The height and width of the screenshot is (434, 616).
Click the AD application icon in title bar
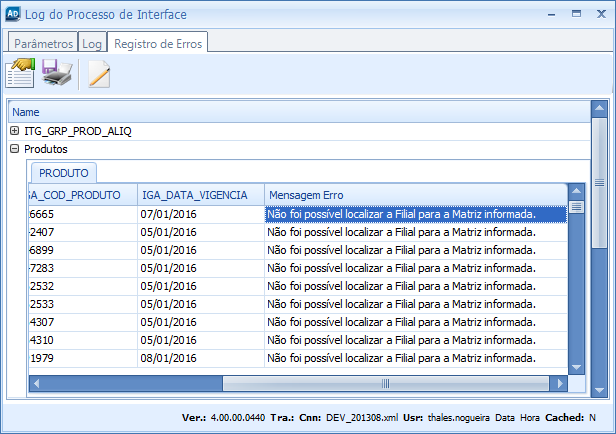point(13,14)
